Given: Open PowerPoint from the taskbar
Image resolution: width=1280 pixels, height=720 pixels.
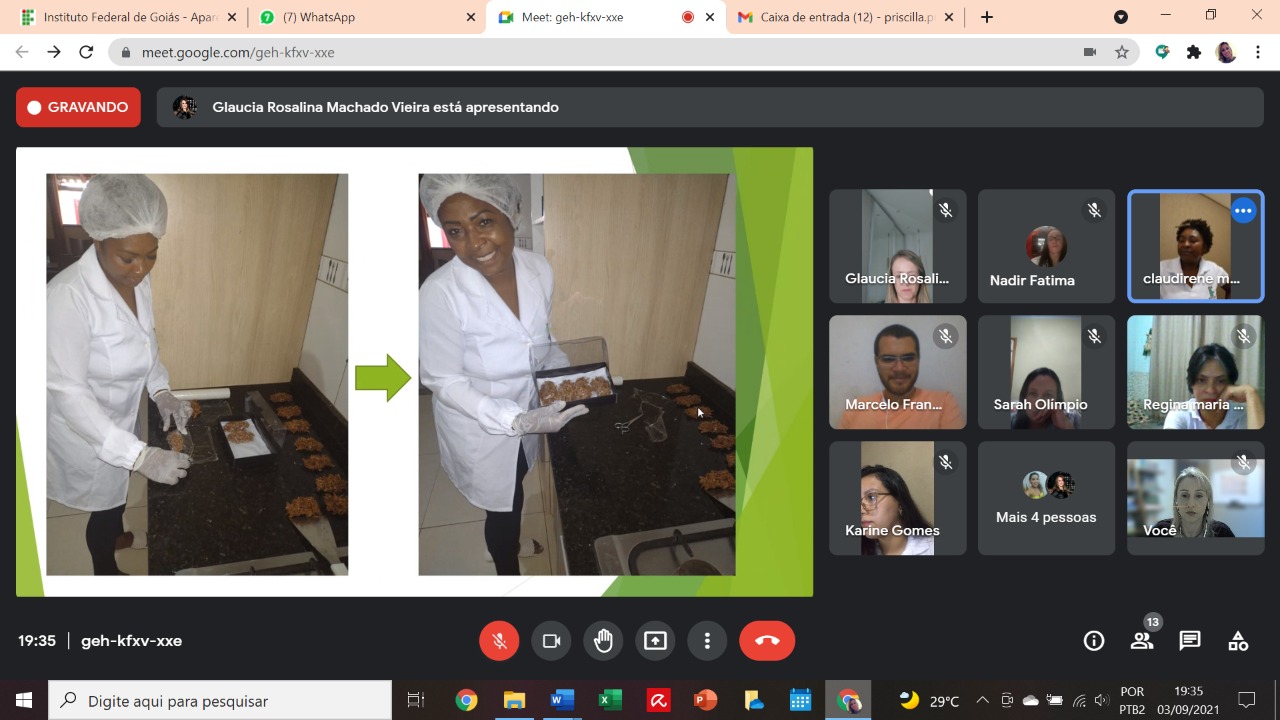Looking at the screenshot, I should [x=705, y=700].
